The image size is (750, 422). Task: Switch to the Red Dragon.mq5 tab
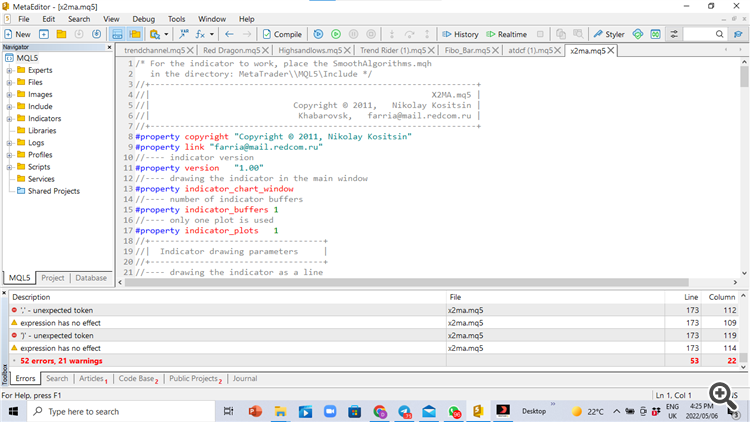(229, 50)
